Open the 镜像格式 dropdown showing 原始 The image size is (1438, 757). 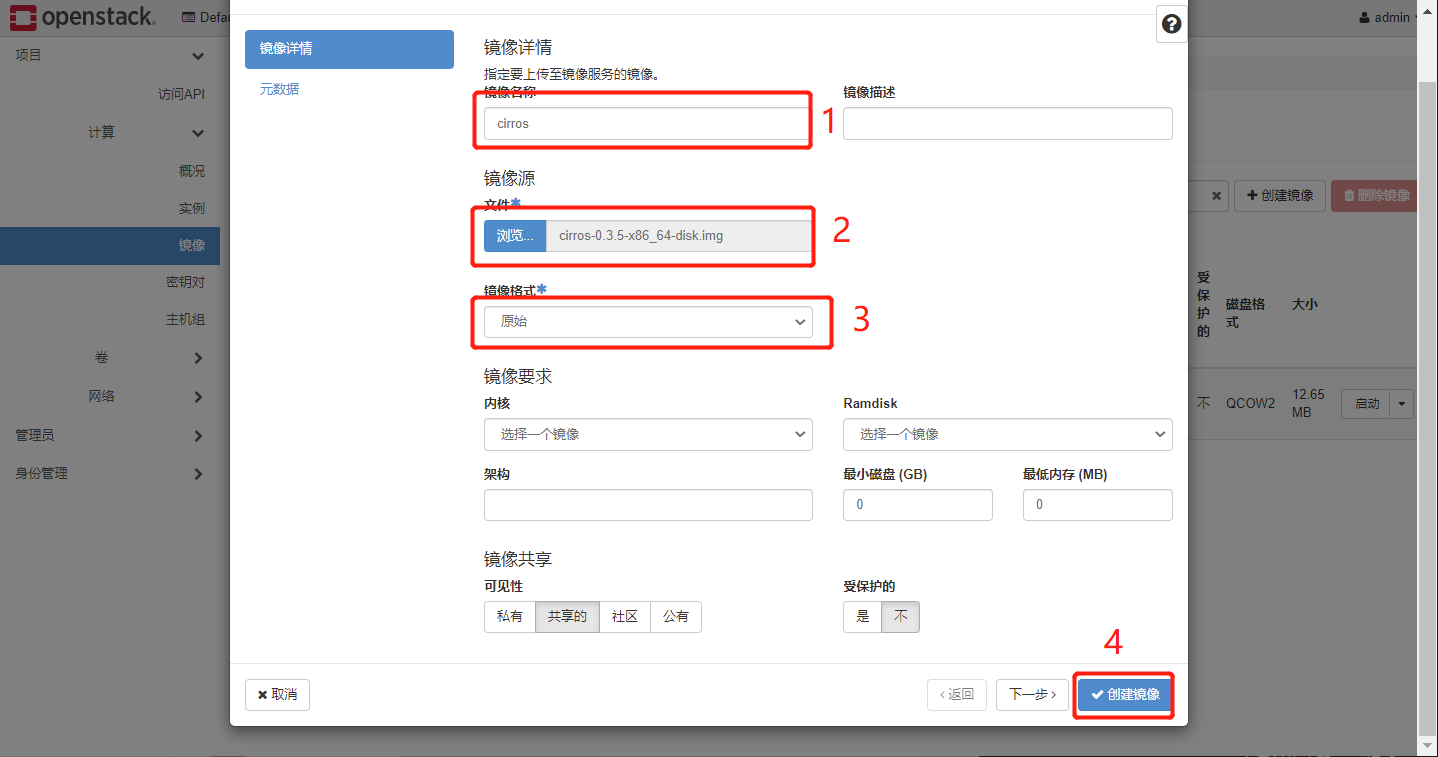[648, 322]
